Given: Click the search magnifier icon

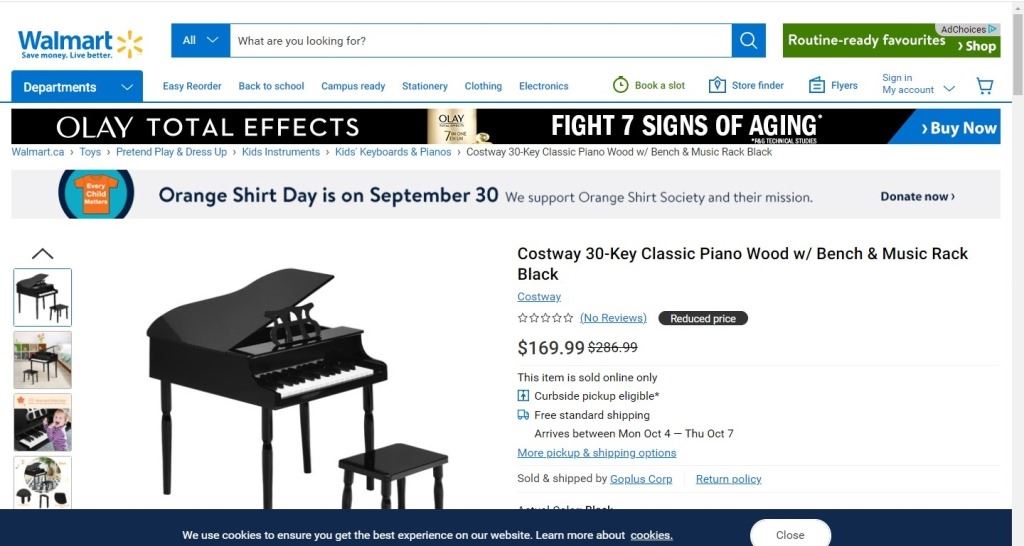Looking at the screenshot, I should point(748,41).
